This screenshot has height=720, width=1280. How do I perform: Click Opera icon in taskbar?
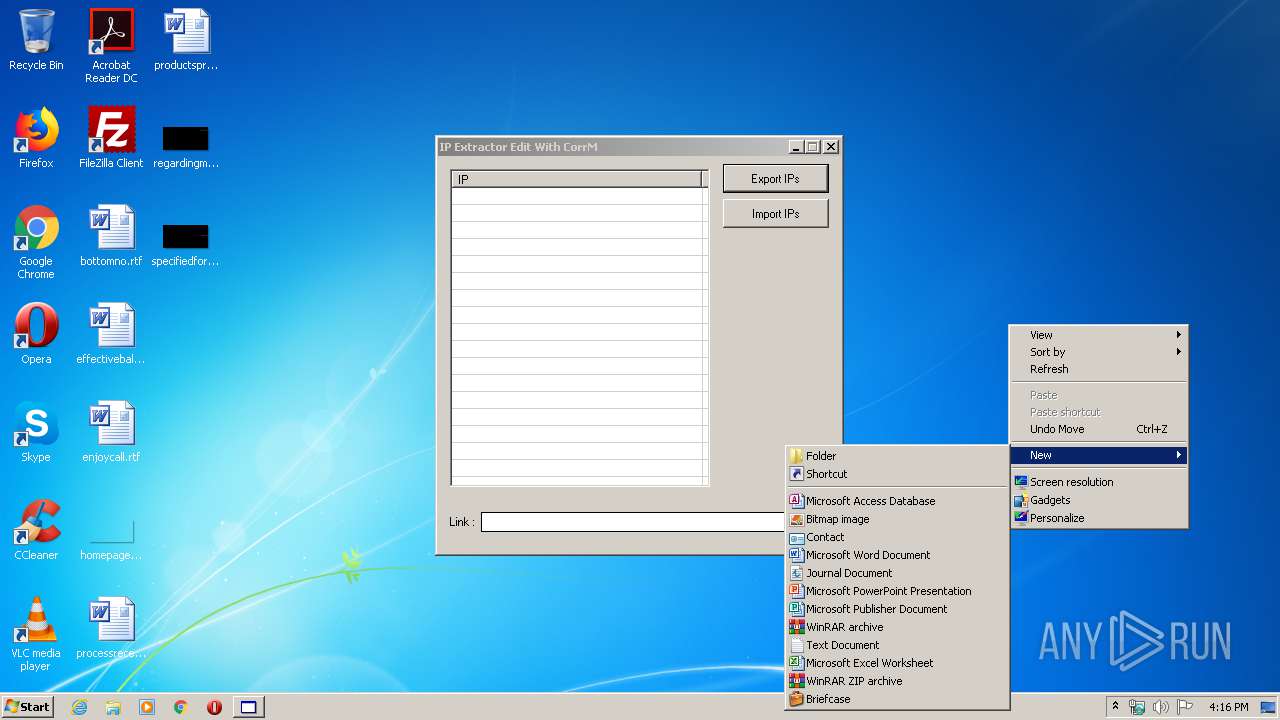(x=214, y=707)
